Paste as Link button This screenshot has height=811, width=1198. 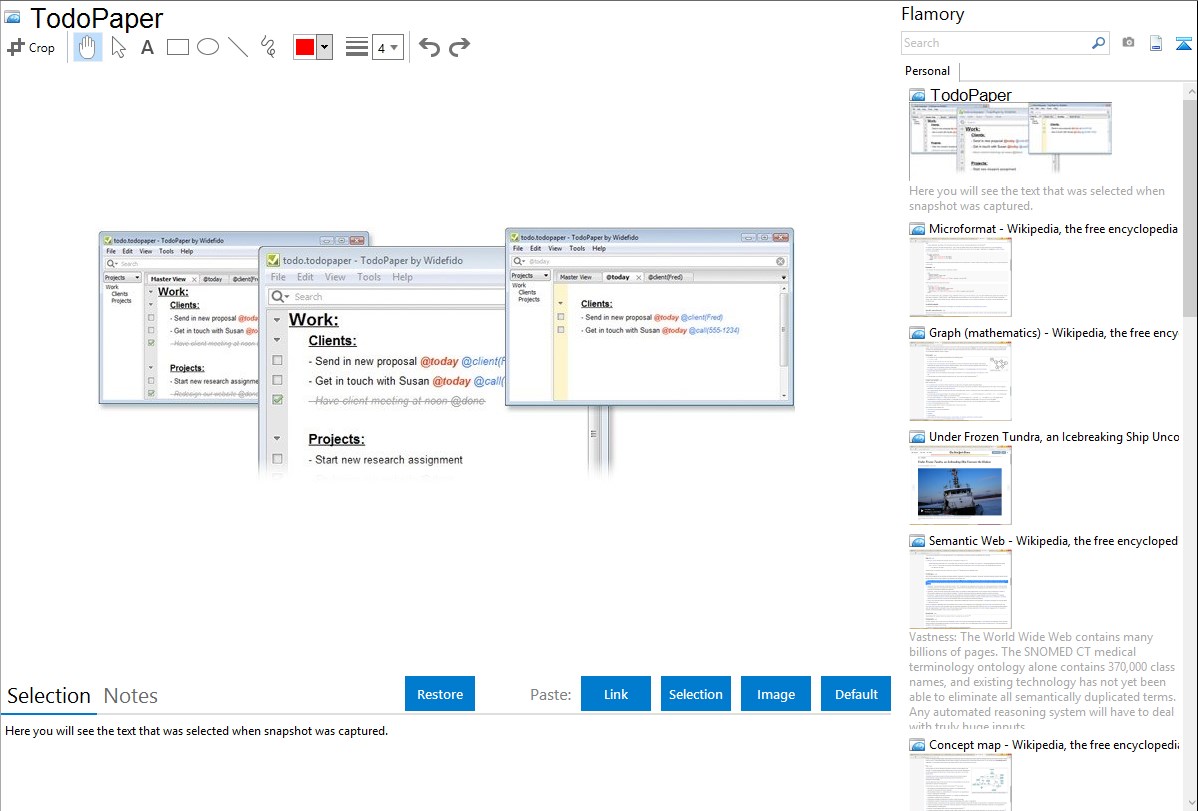point(616,694)
